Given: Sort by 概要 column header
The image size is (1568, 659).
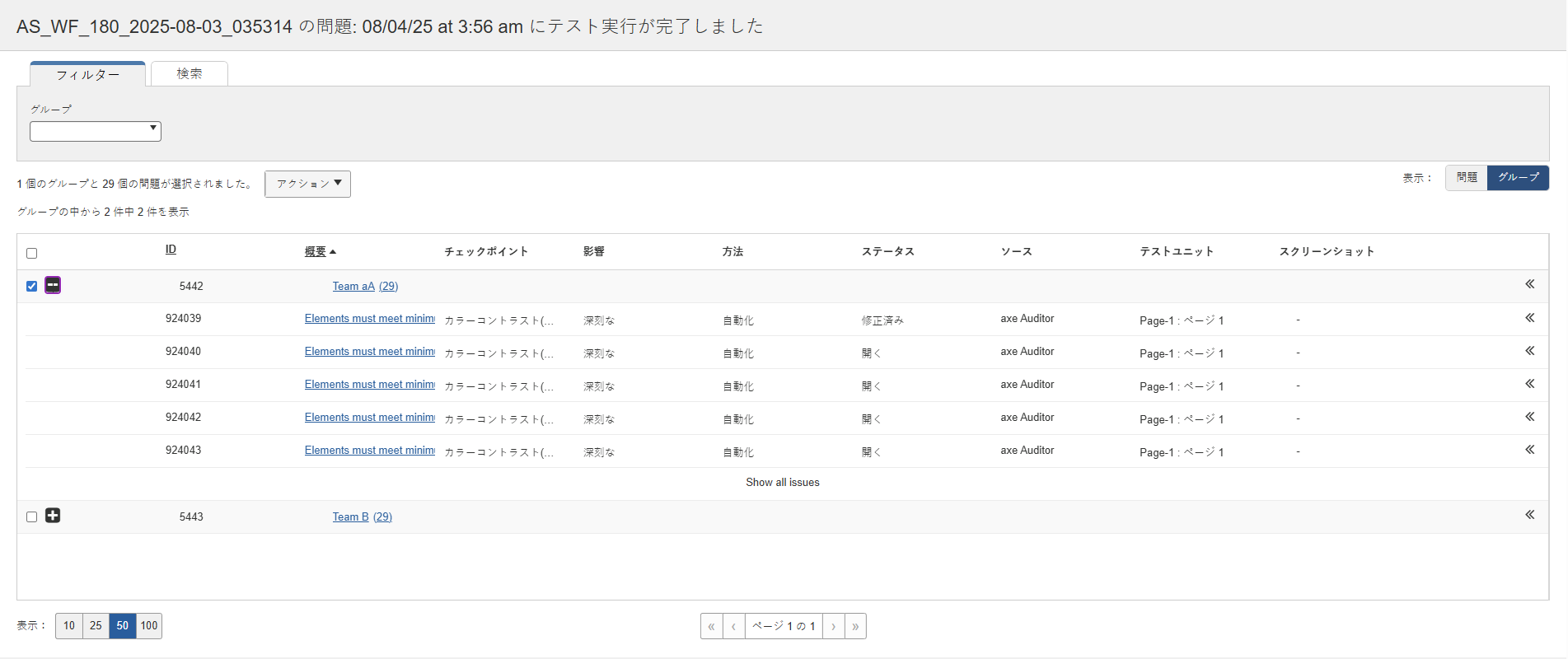Looking at the screenshot, I should point(316,251).
